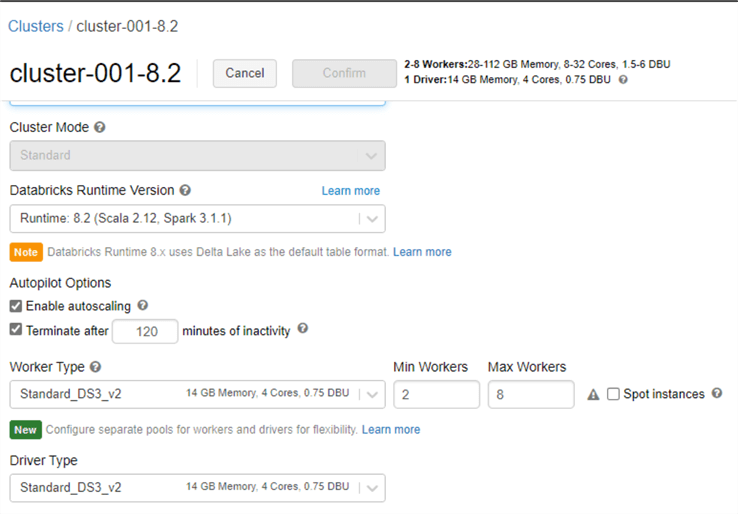Click the Confirm button
This screenshot has height=514, width=738.
click(344, 73)
